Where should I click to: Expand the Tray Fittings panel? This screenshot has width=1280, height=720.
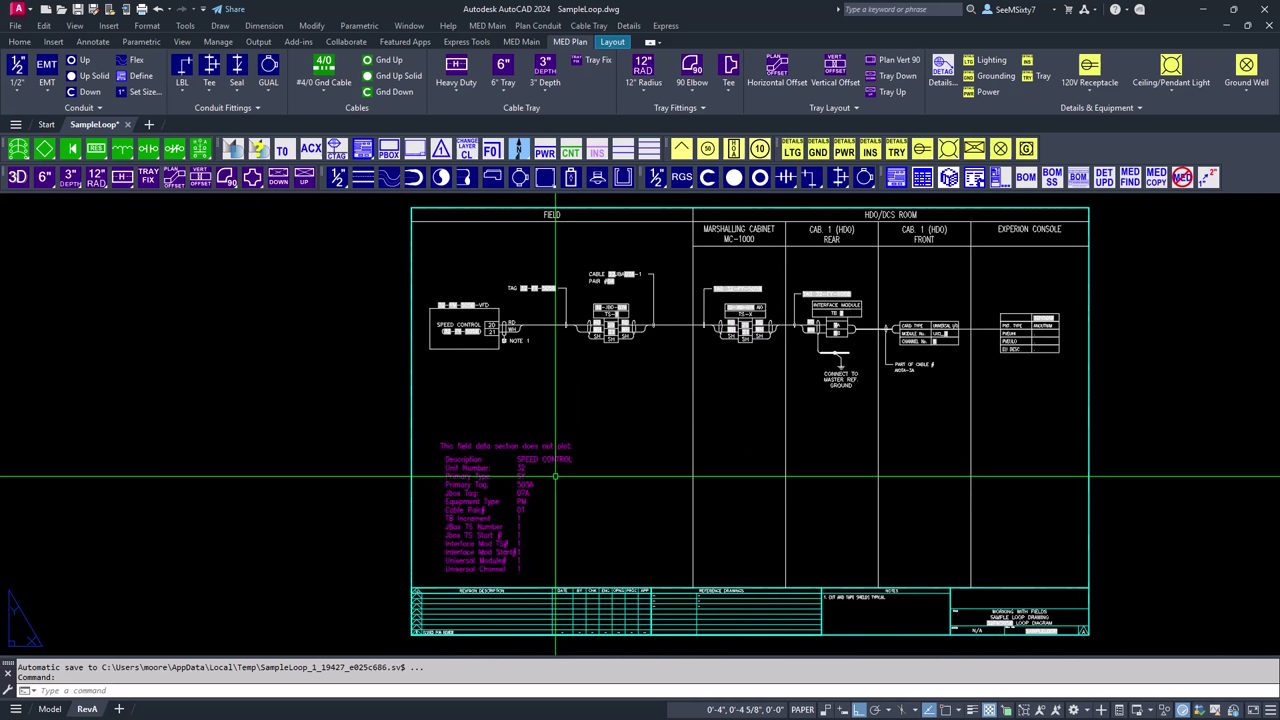pyautogui.click(x=680, y=108)
